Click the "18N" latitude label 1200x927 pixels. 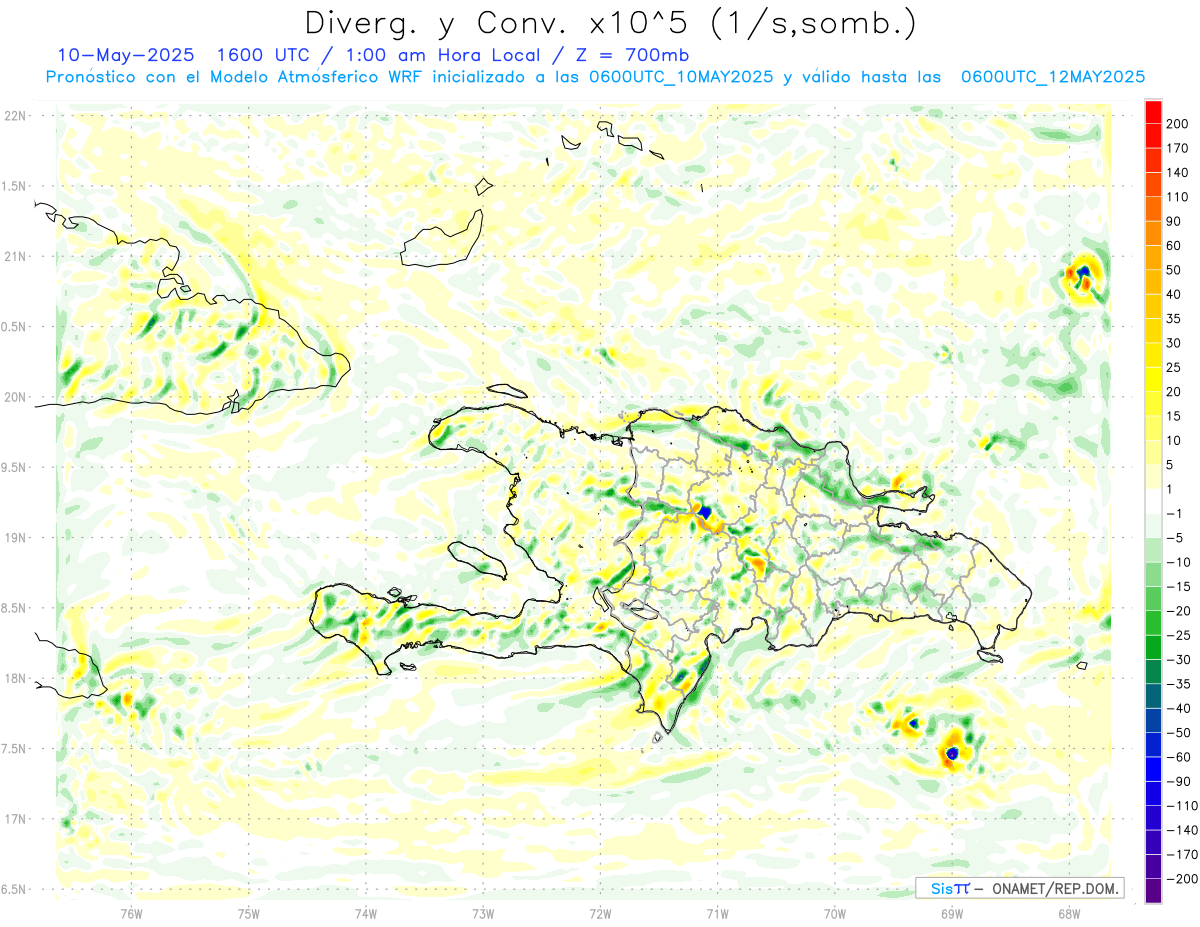pos(15,678)
